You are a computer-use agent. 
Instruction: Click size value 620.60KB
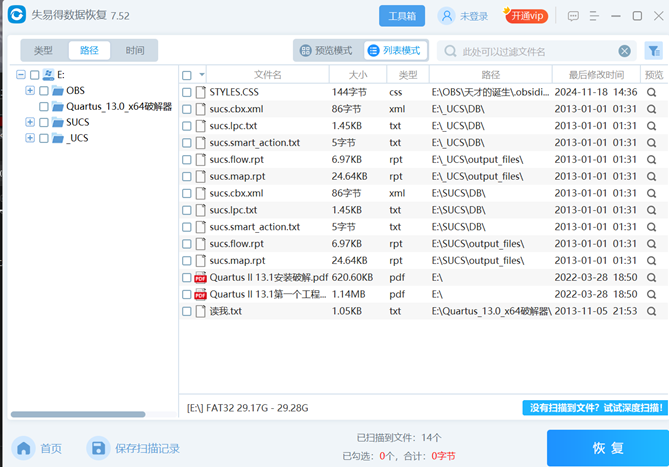pyautogui.click(x=352, y=278)
